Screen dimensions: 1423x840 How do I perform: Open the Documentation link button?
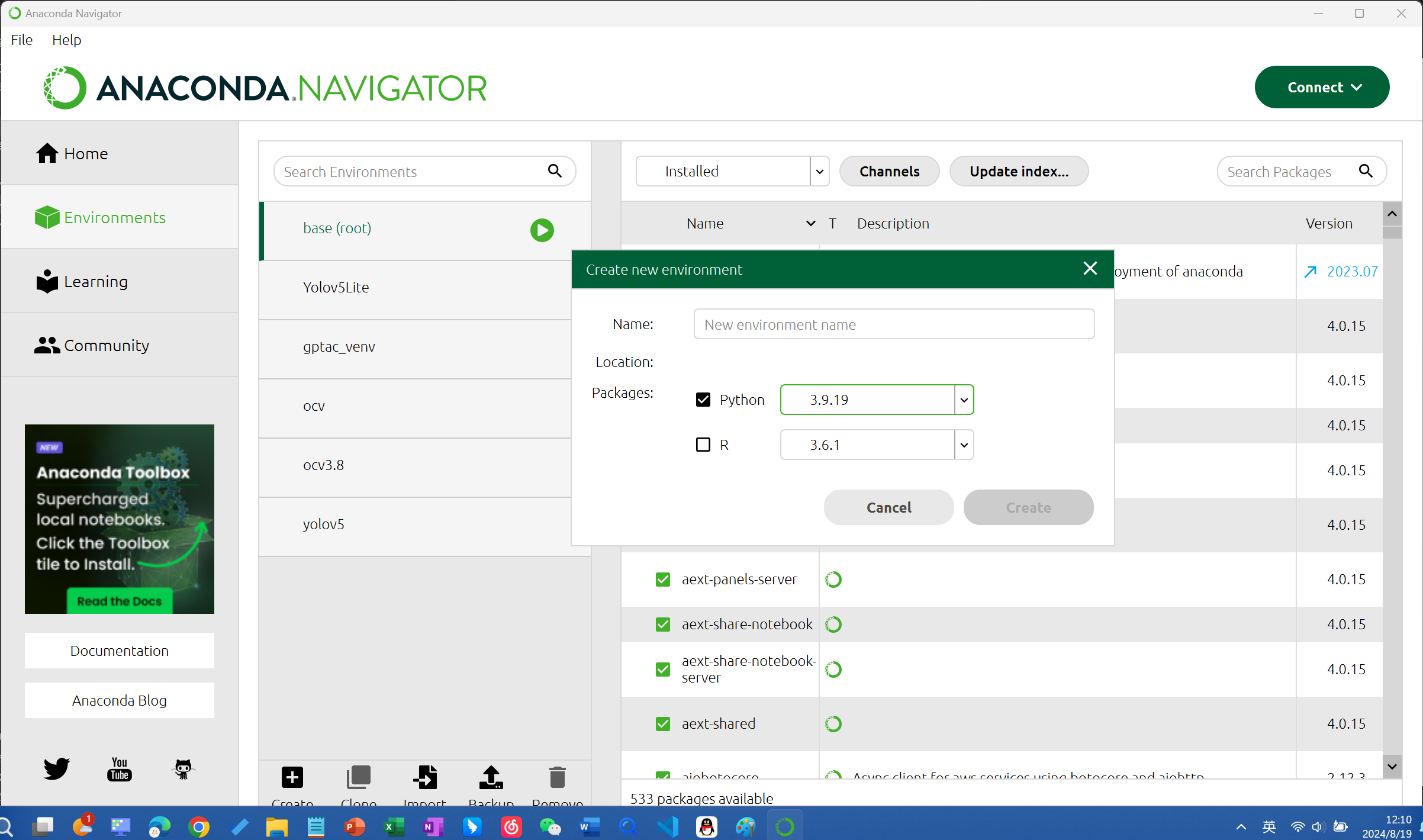click(120, 651)
